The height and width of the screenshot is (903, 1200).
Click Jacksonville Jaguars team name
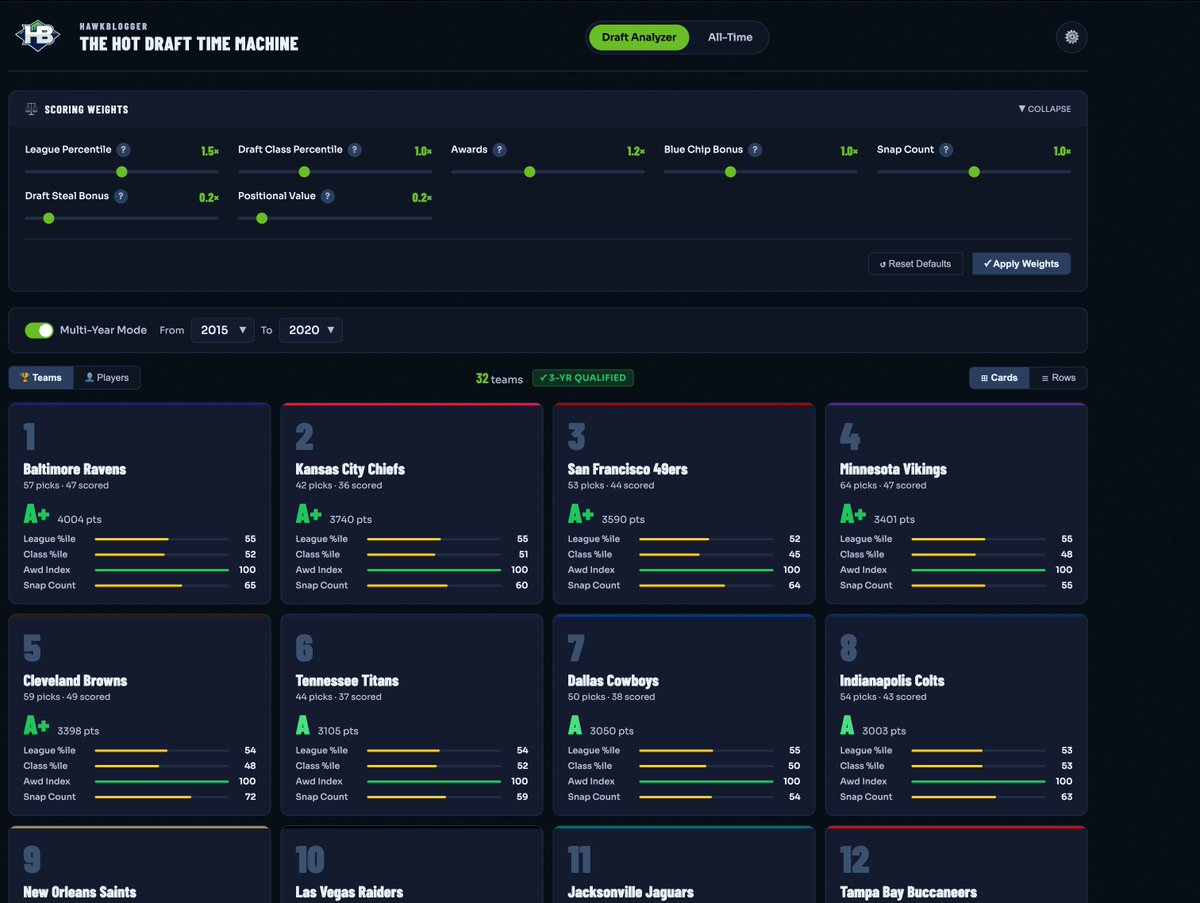pyautogui.click(x=630, y=892)
